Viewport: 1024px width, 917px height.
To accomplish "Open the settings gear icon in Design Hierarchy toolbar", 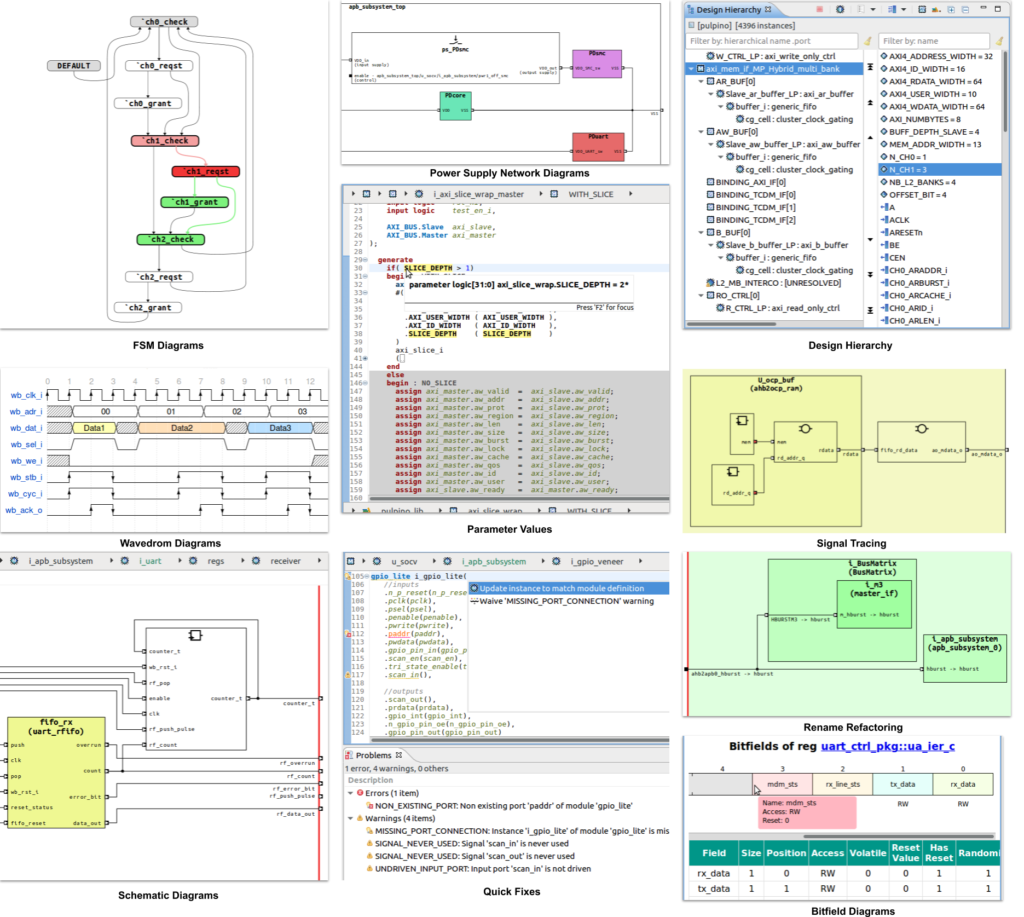I will pyautogui.click(x=840, y=10).
